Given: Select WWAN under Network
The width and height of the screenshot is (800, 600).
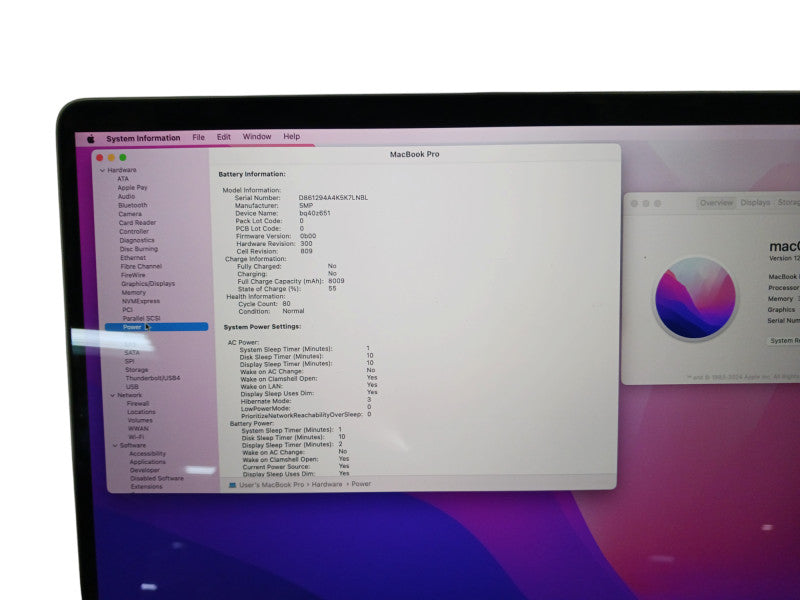Looking at the screenshot, I should [x=138, y=429].
